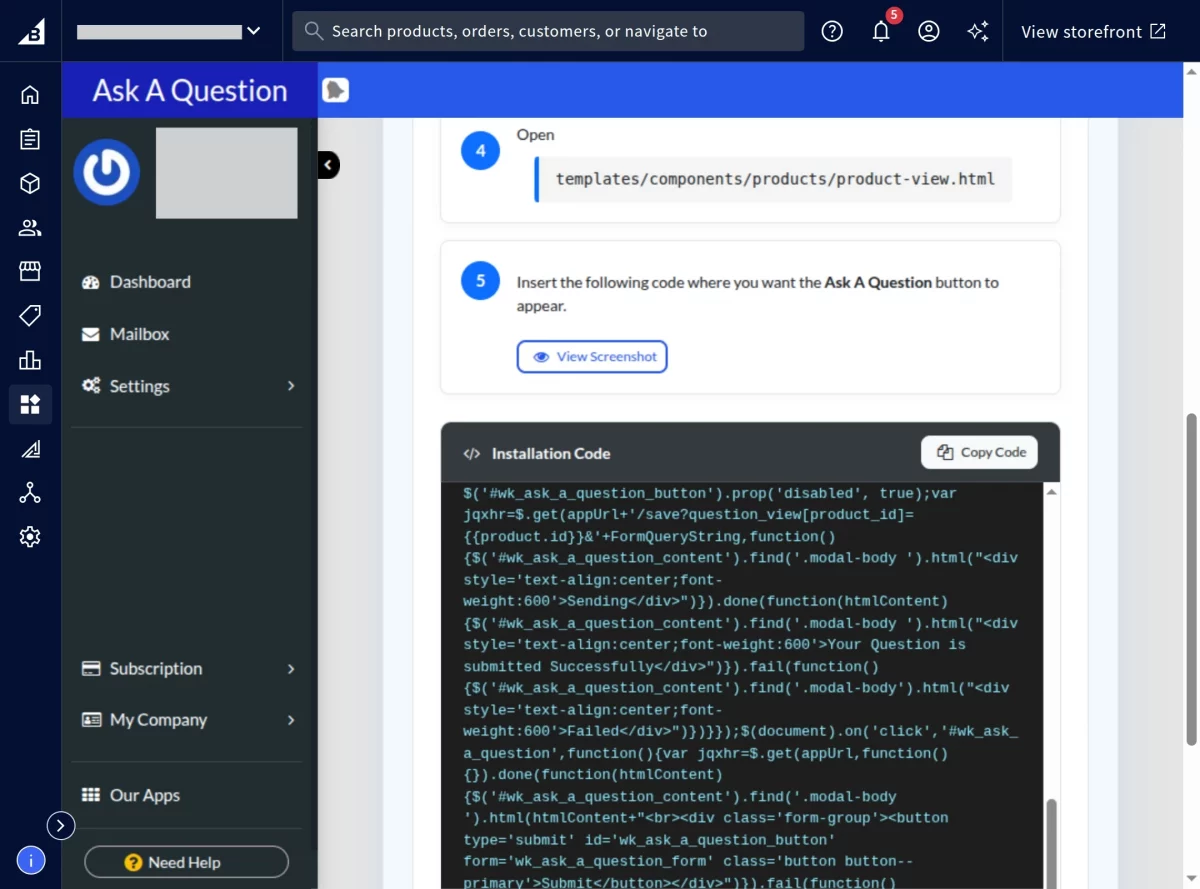
Task: Open the Help question mark icon
Action: pyautogui.click(x=832, y=31)
